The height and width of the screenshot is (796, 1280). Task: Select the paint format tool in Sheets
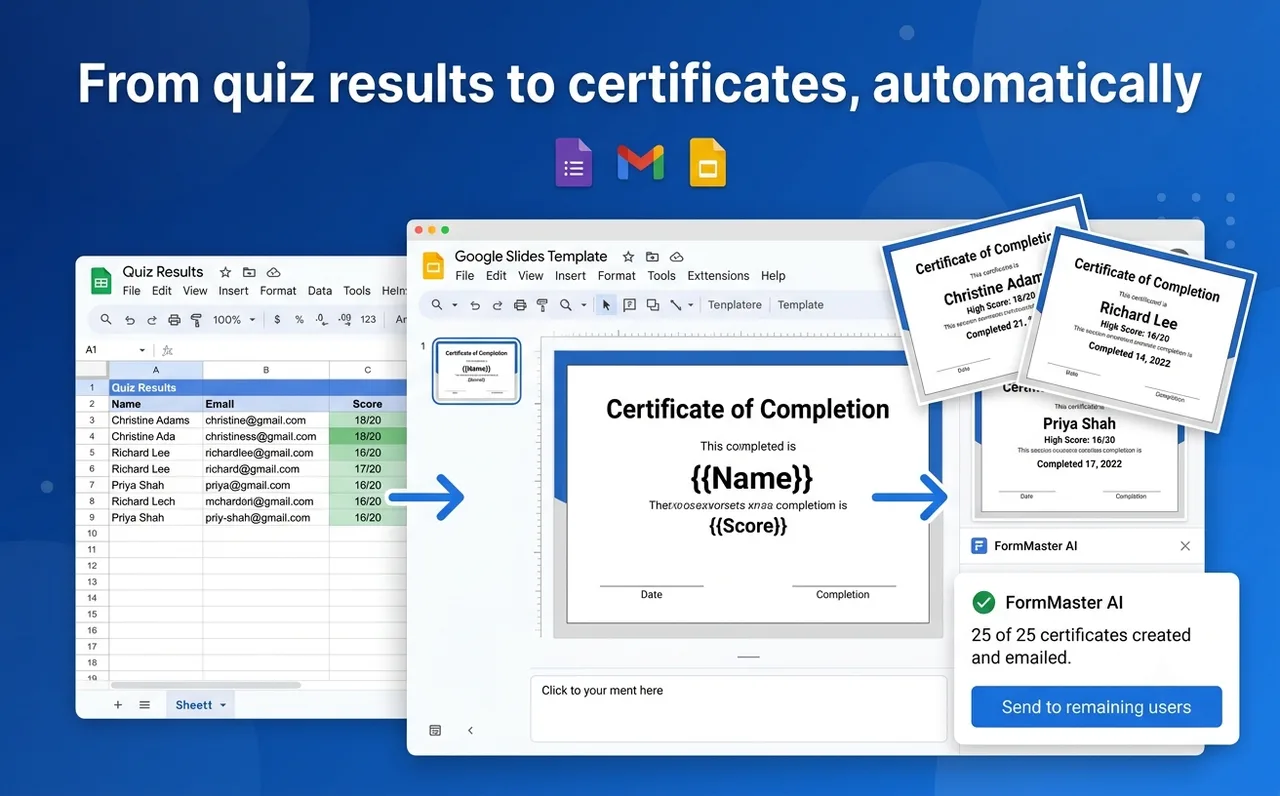point(196,320)
